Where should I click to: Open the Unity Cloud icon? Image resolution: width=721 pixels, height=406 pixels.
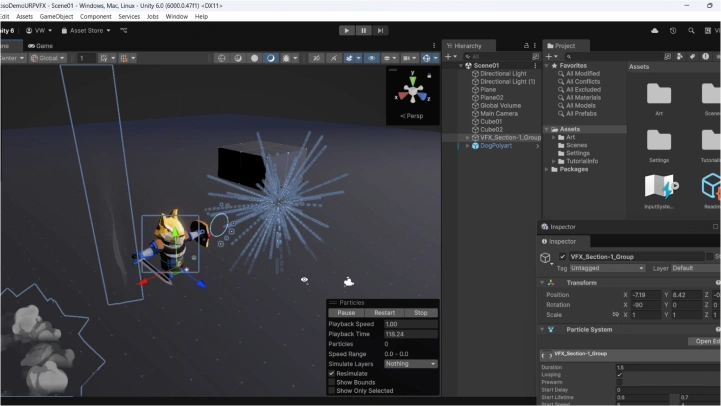click(655, 30)
